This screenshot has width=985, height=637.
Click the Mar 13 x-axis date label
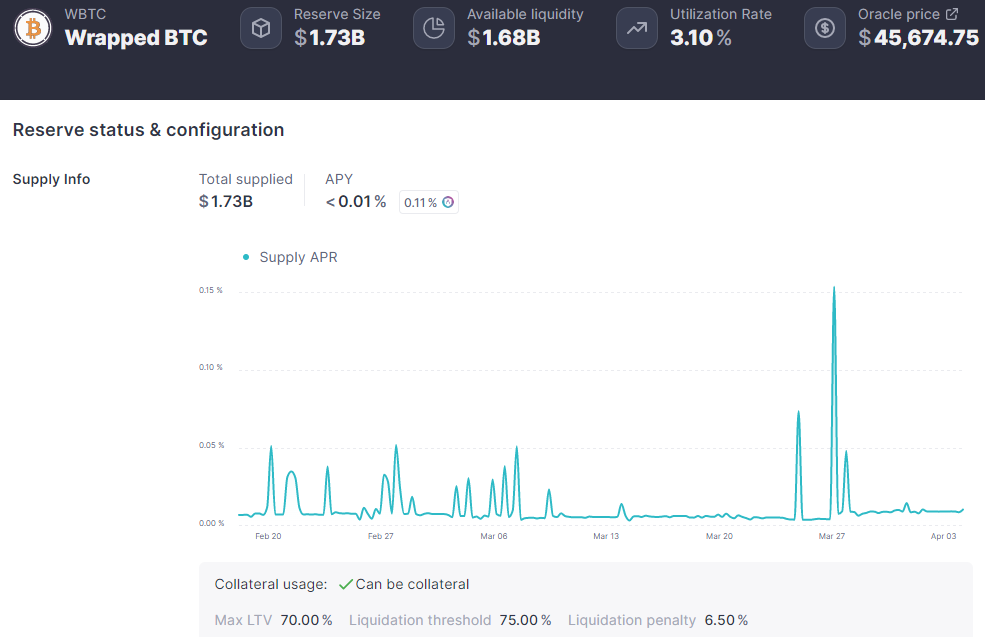[606, 536]
